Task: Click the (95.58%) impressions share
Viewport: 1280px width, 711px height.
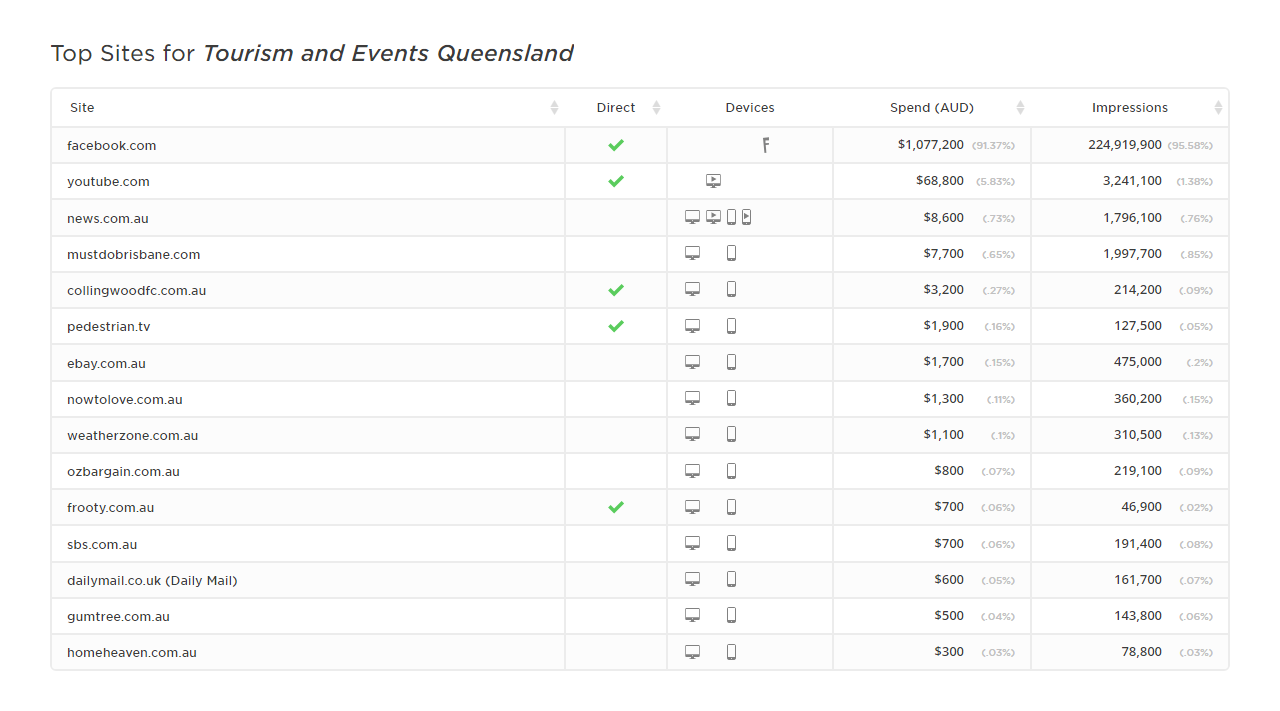Action: click(1190, 146)
